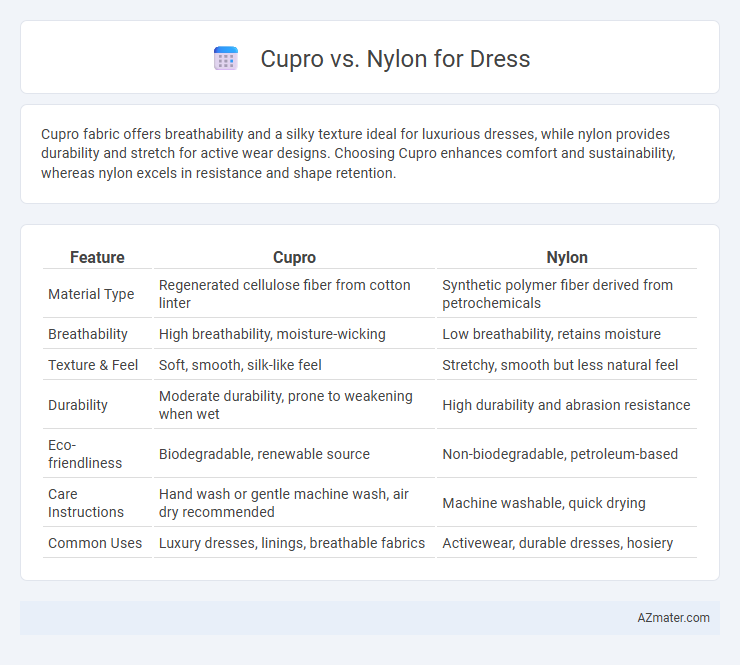Click 'Activewear, durable dresses, hosiery' cell
This screenshot has height=665, width=740.
click(x=567, y=543)
